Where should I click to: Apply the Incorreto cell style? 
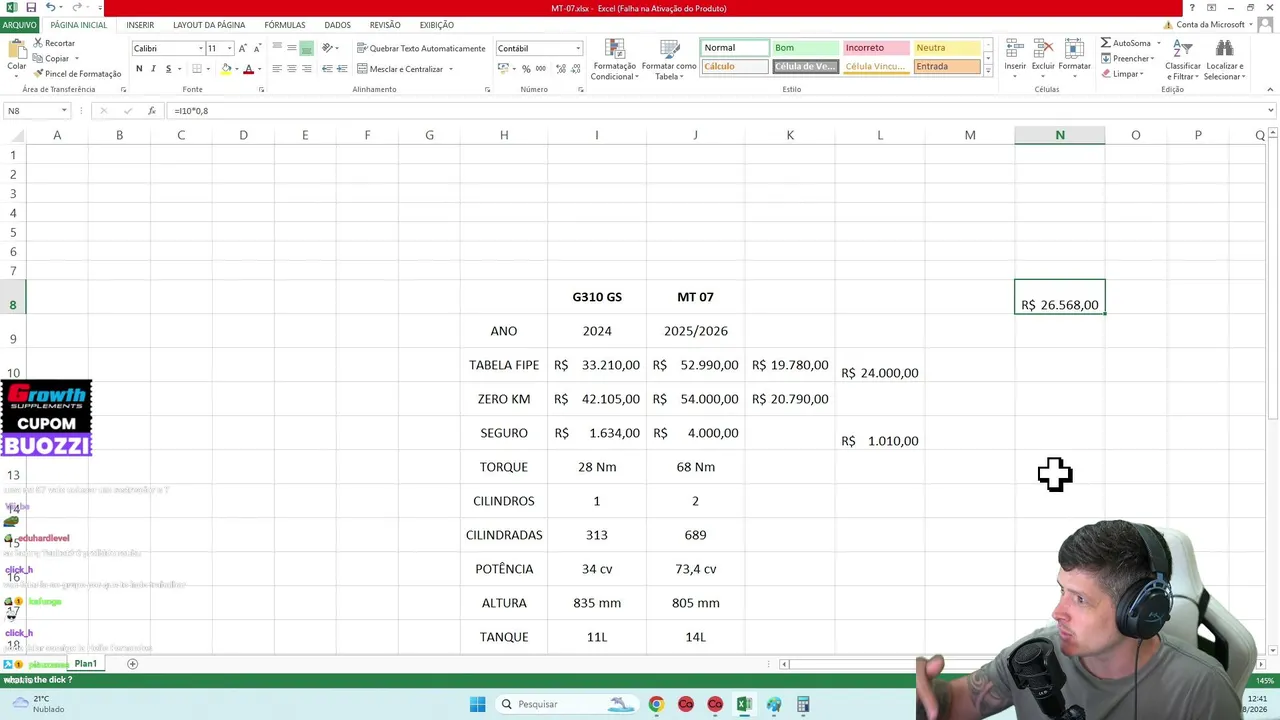coord(876,48)
